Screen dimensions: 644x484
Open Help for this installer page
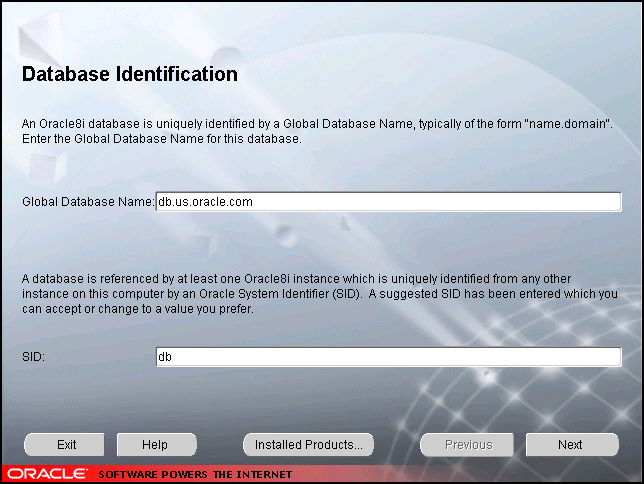[x=156, y=445]
